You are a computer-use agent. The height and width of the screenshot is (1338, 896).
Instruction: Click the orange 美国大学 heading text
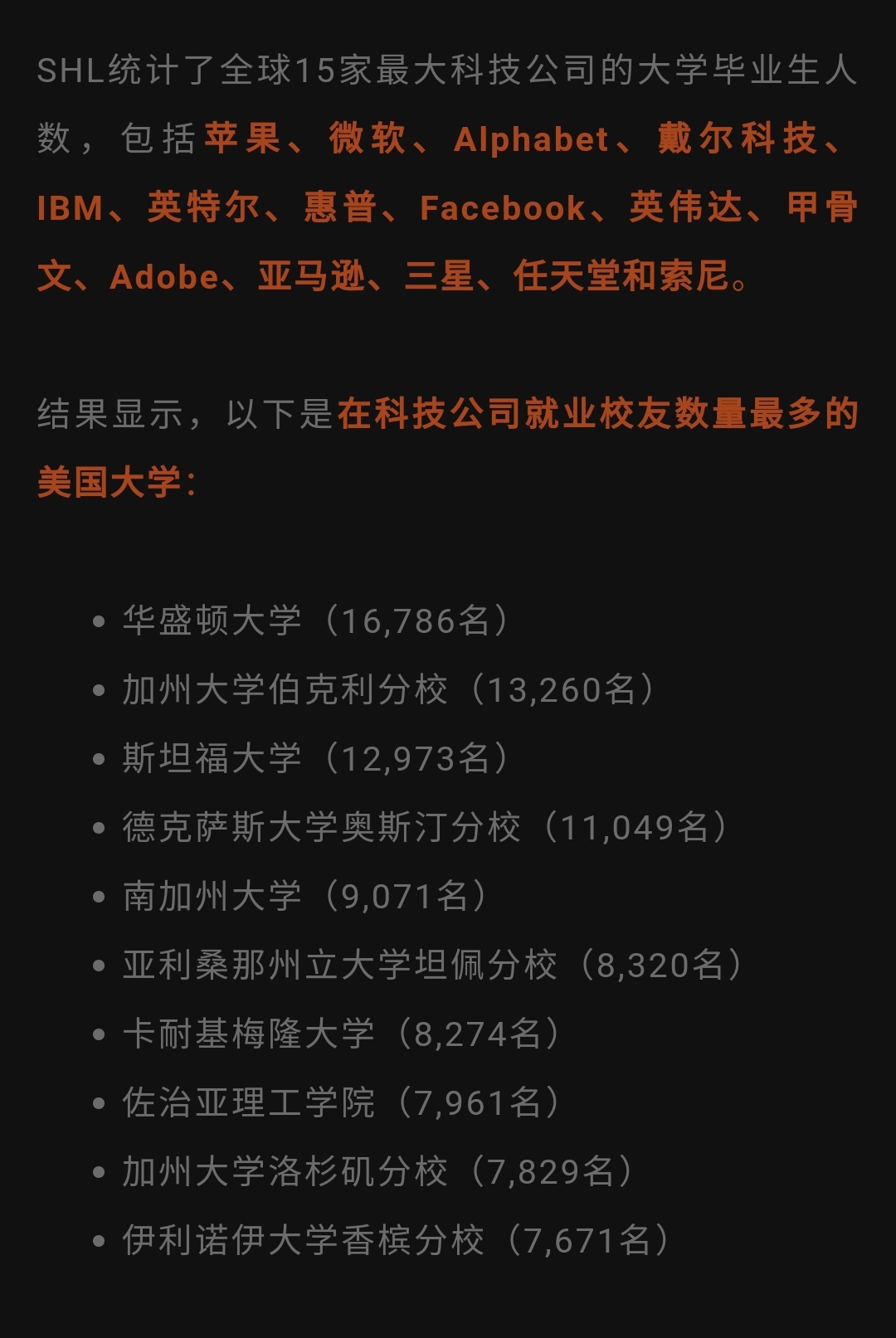[x=109, y=483]
